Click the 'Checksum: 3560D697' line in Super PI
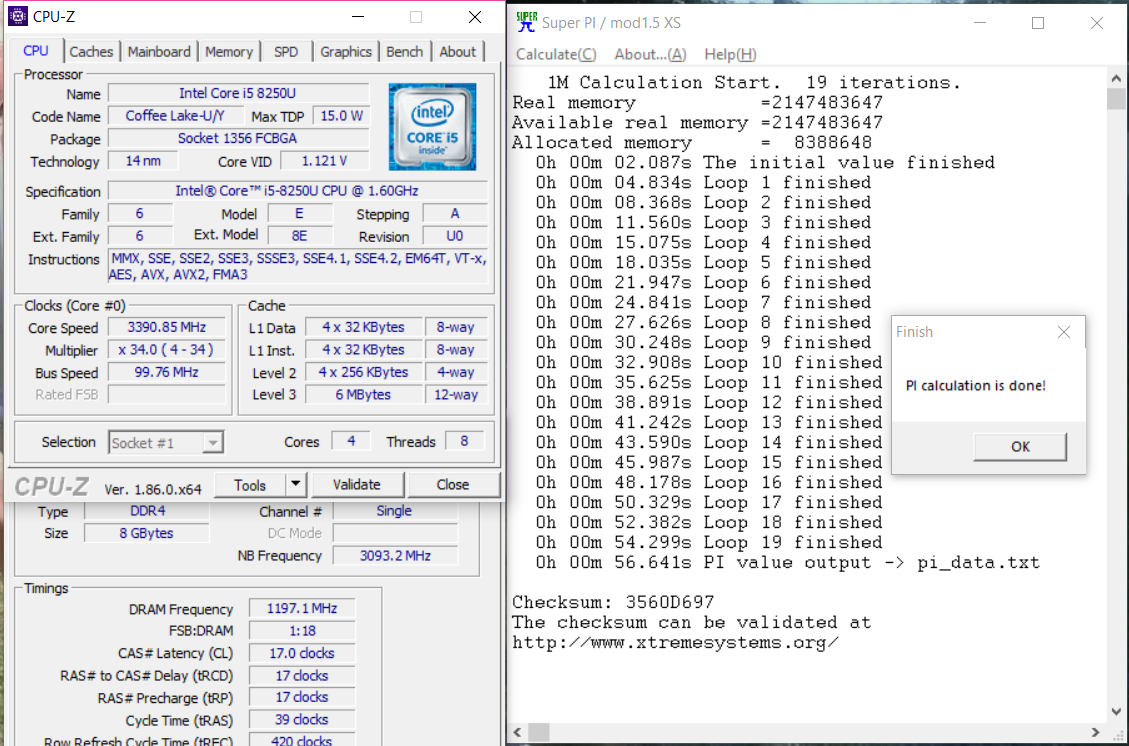The image size is (1129, 746). pos(613,602)
